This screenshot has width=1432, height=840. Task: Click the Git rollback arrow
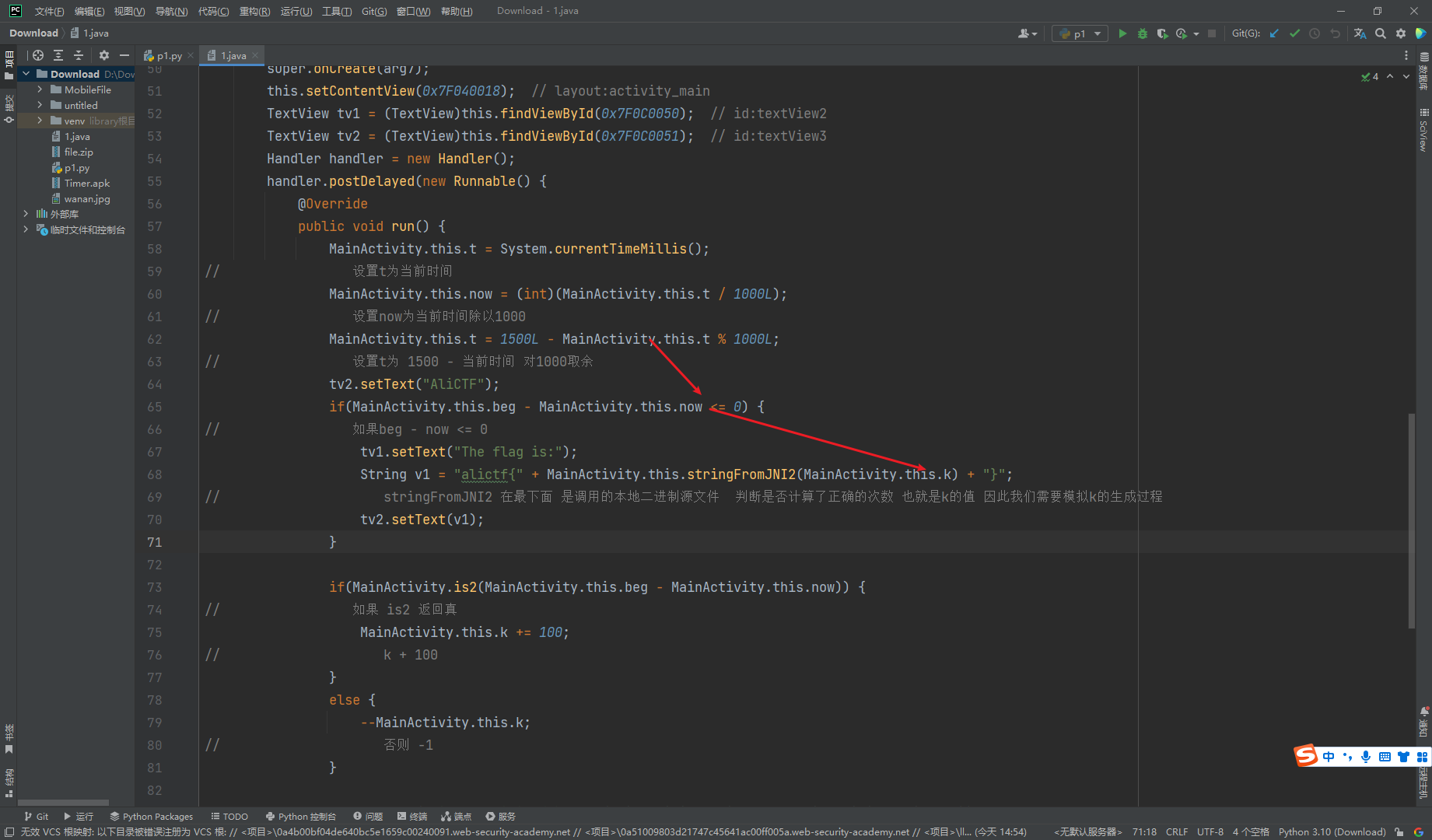click(1335, 33)
